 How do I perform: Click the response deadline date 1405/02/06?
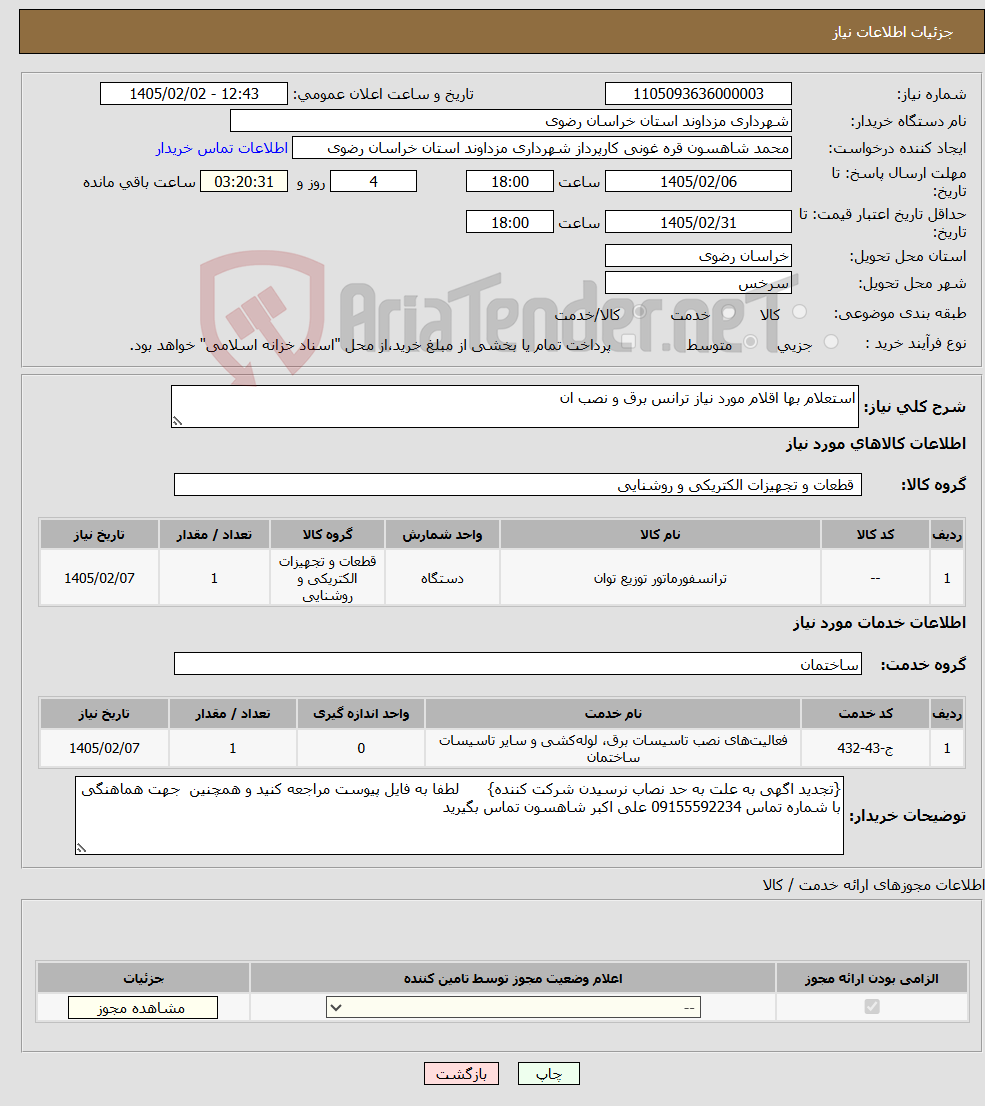698,181
